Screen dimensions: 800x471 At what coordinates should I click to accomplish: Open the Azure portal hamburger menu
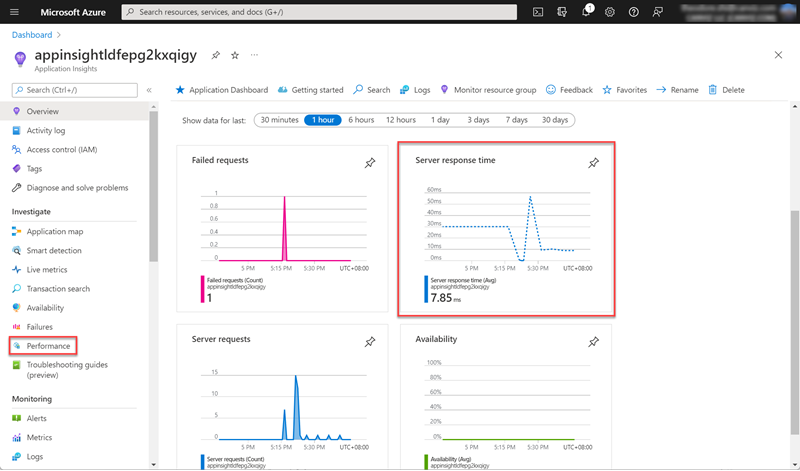[14, 12]
